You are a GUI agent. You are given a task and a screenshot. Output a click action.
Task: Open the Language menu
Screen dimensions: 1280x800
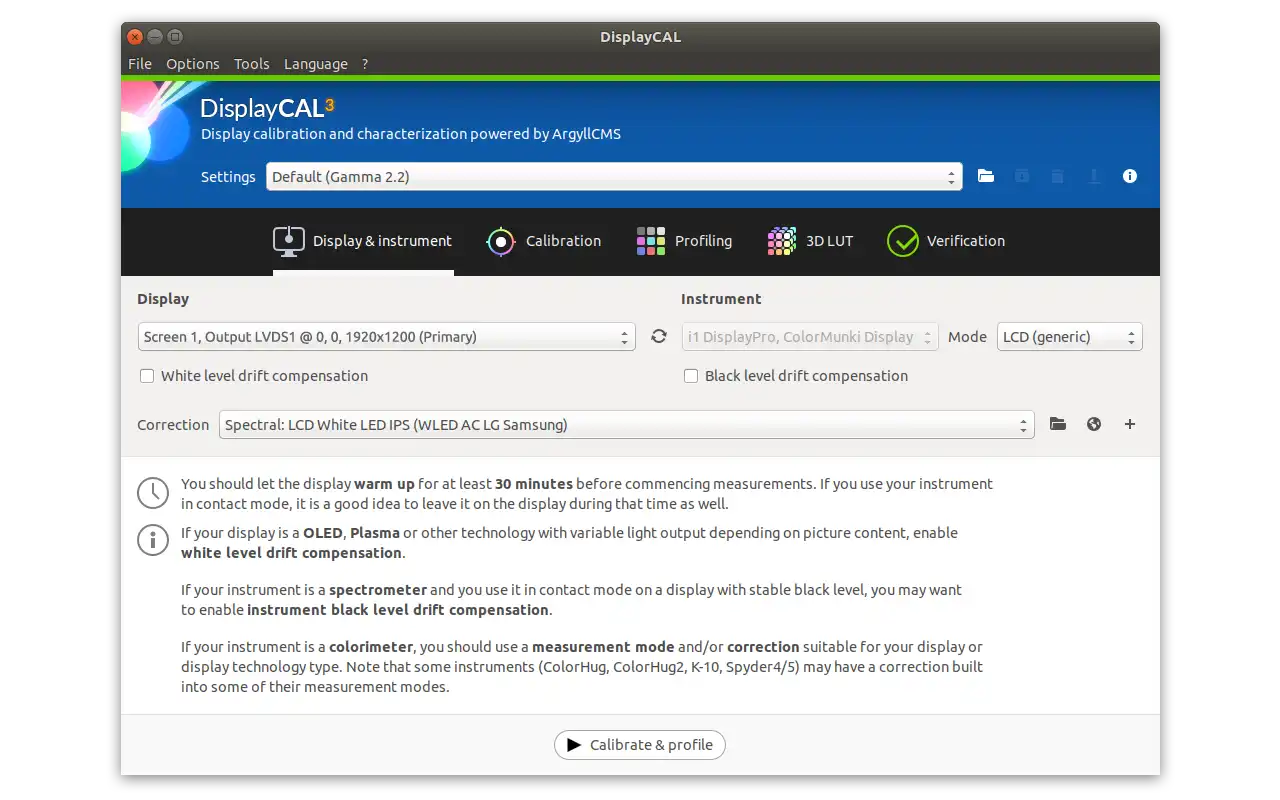pos(316,64)
